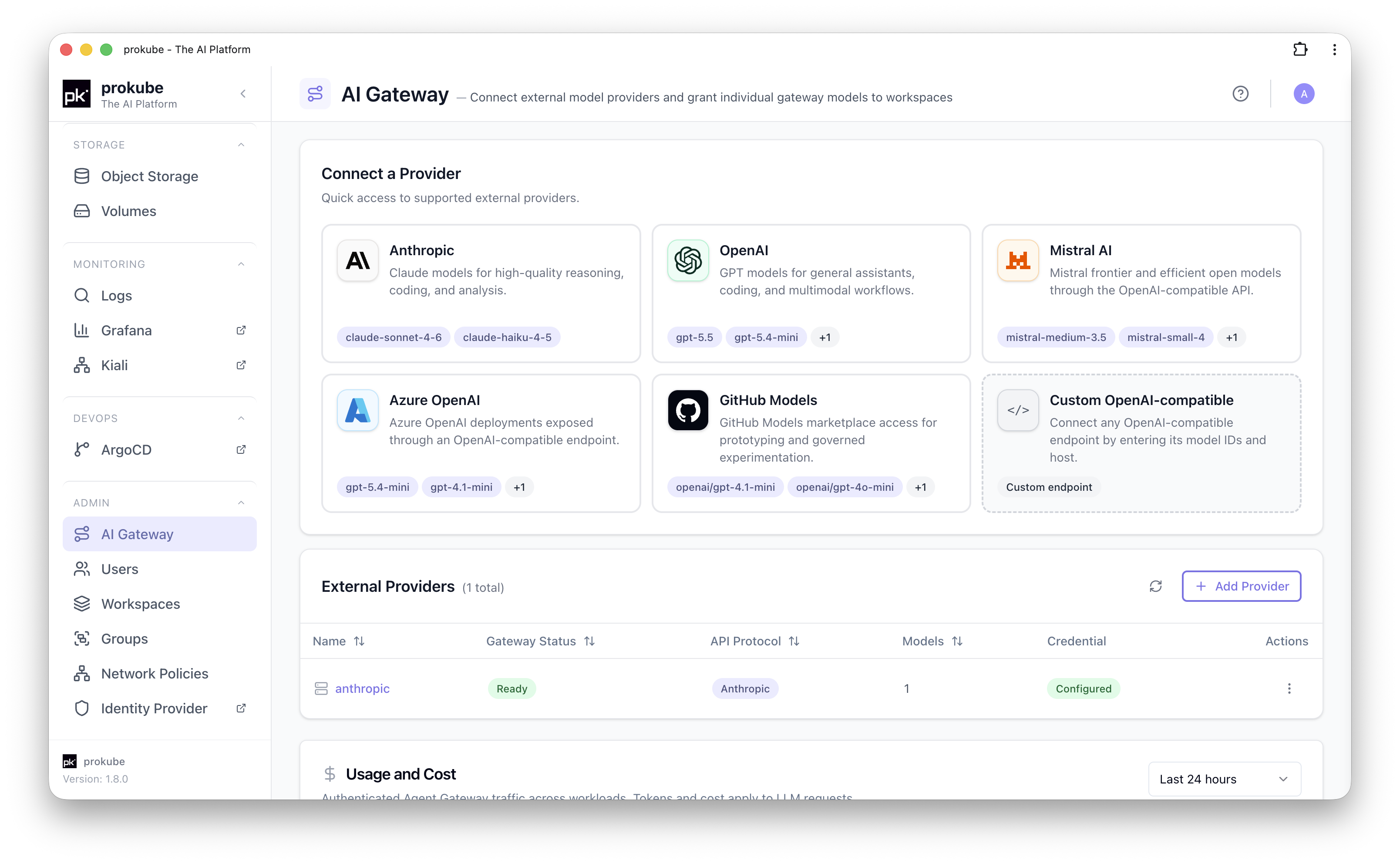Open the anthropic provider link
1400x864 pixels.
[363, 689]
